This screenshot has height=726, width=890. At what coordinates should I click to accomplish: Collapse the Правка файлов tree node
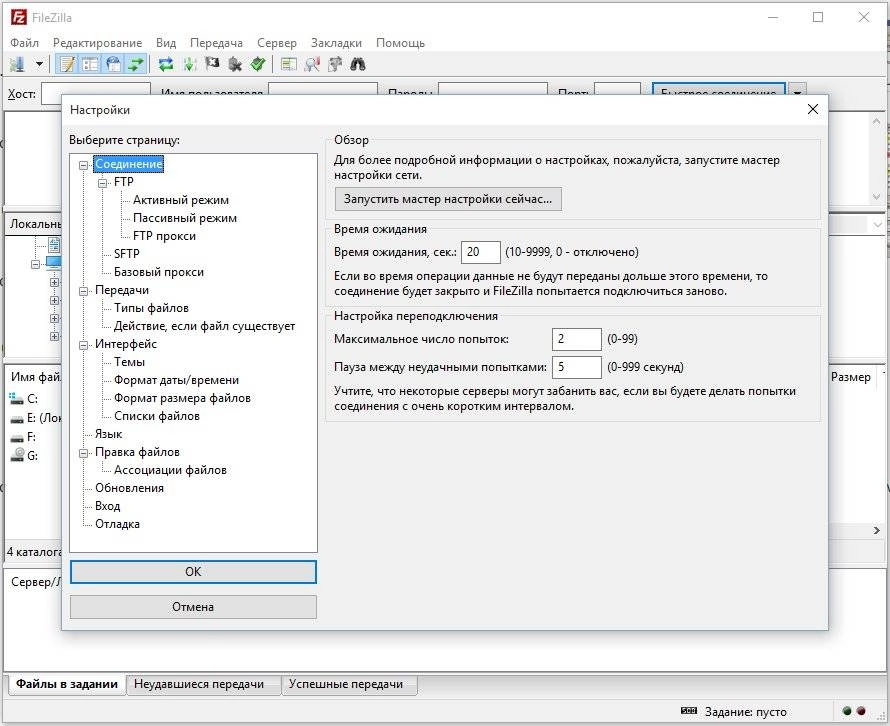(x=83, y=453)
